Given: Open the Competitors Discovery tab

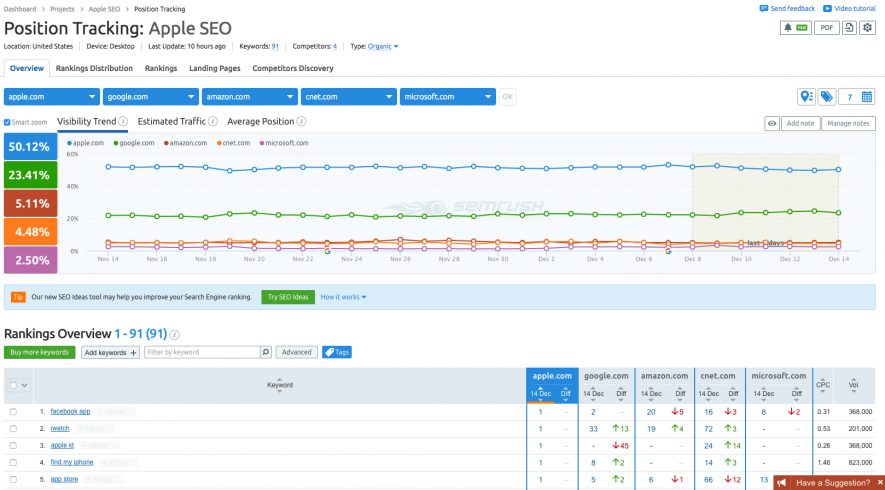Looking at the screenshot, I should coord(293,68).
